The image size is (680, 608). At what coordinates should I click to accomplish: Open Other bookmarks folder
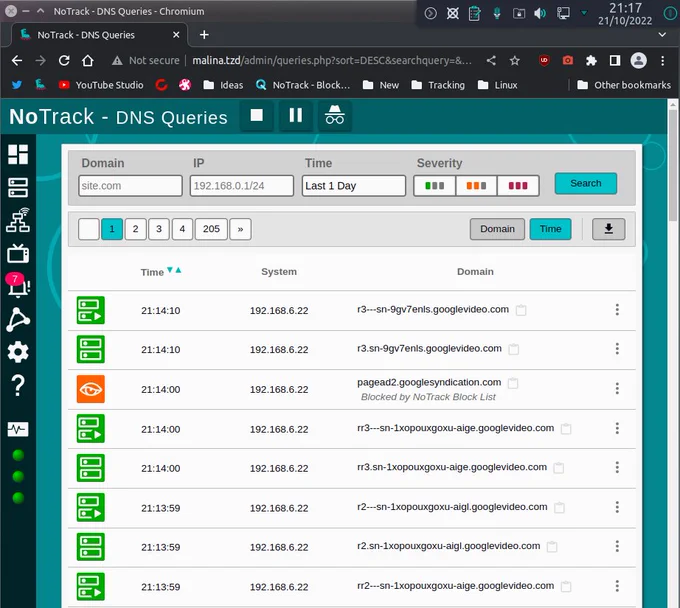(x=624, y=85)
